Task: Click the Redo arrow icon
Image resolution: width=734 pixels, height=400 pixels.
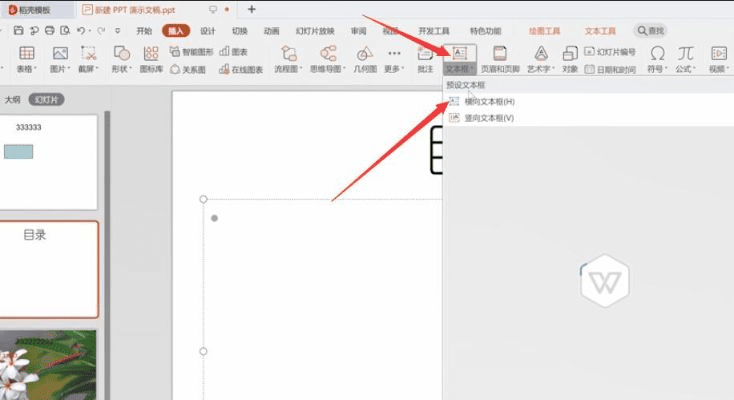Action: pos(101,30)
